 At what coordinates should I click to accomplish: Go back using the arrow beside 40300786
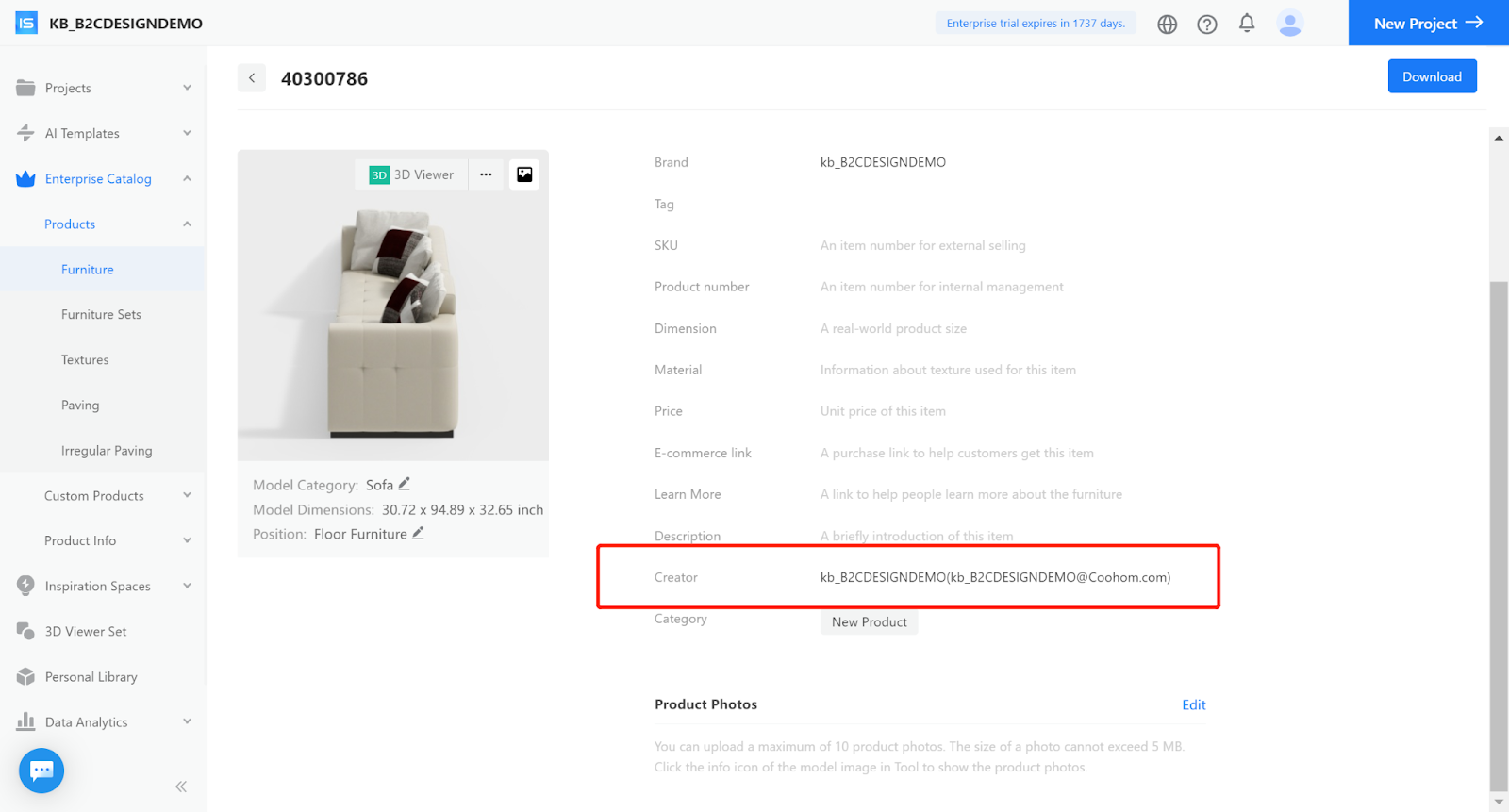coord(252,78)
